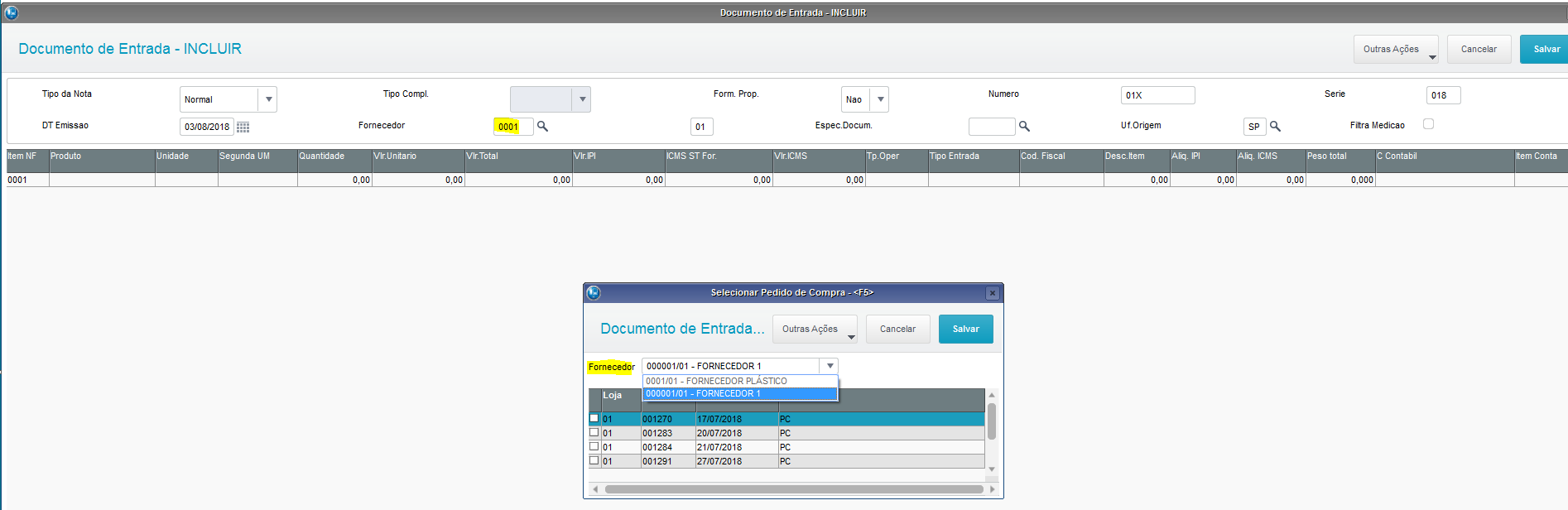Click Cancelar in the pedido dialog
Screen dimensions: 1568x510
[897, 330]
